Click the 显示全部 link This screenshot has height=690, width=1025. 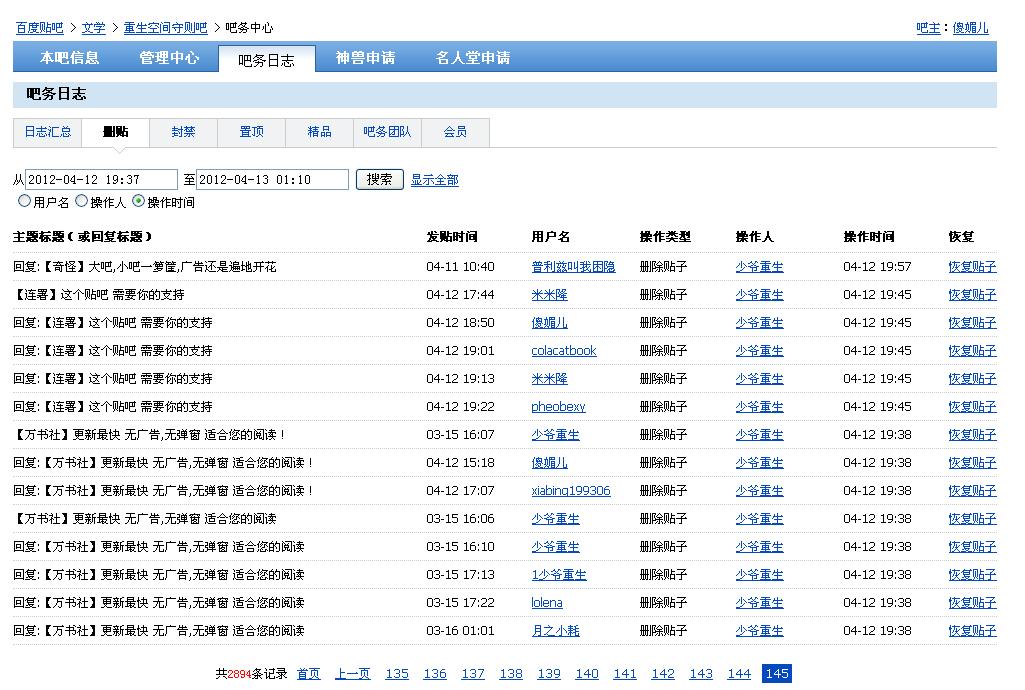pyautogui.click(x=435, y=180)
